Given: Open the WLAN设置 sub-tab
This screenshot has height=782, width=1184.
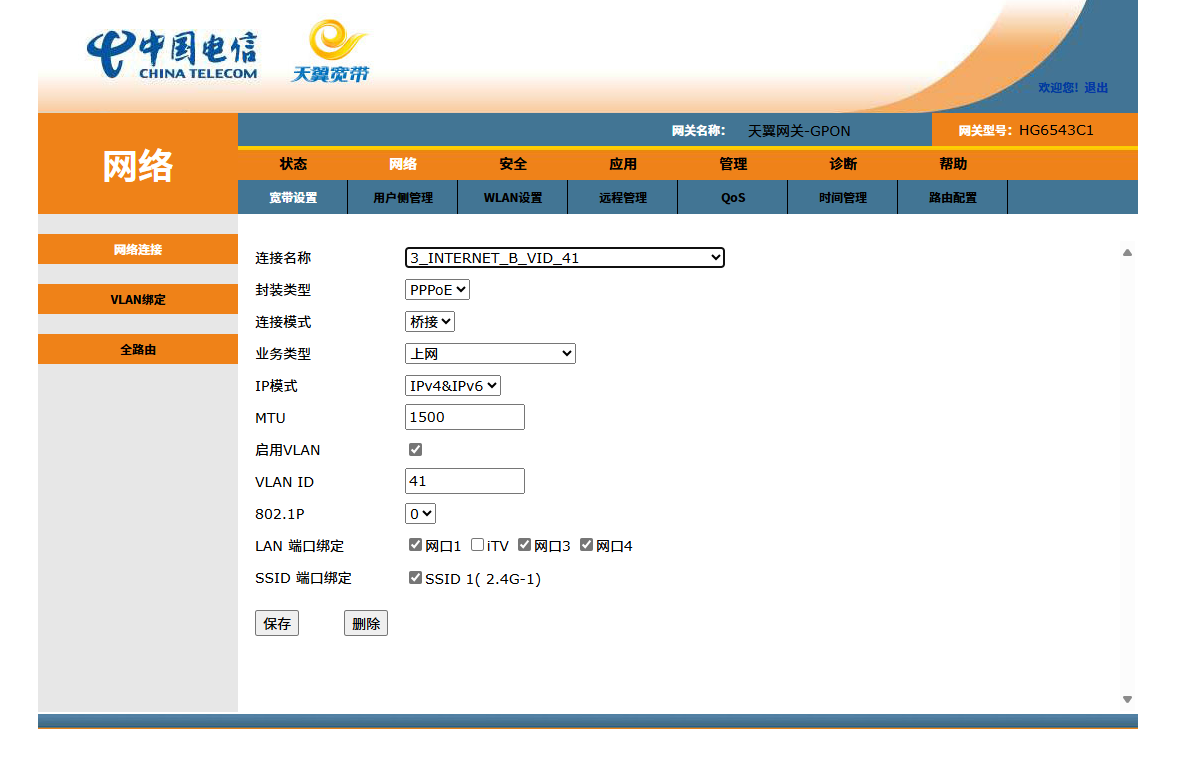Looking at the screenshot, I should 513,198.
